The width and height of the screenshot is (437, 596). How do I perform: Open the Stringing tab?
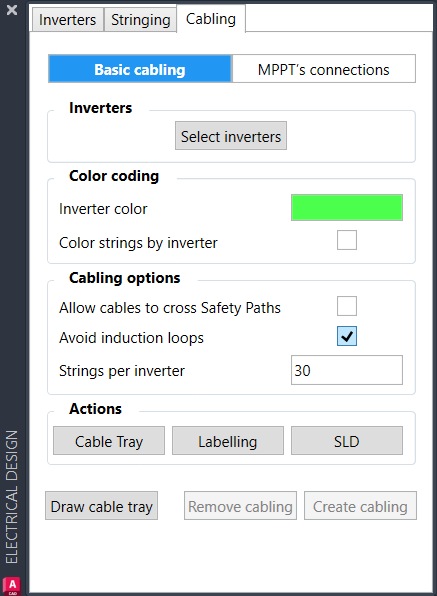[141, 20]
